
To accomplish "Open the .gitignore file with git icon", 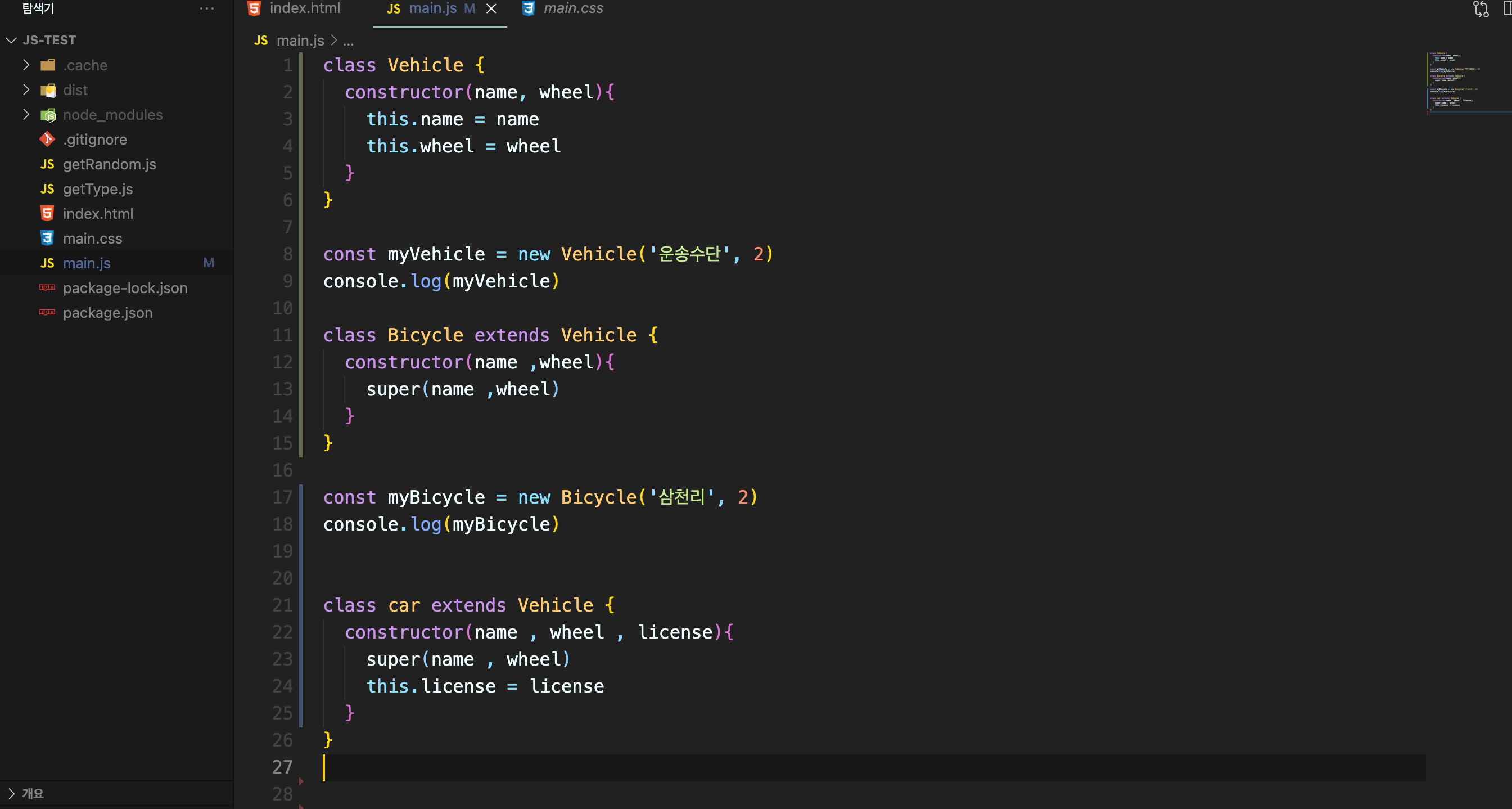I will (94, 139).
